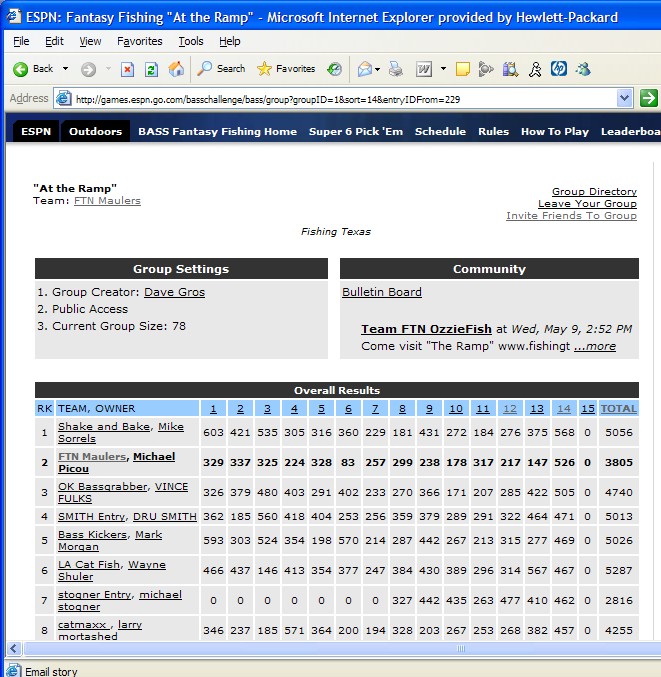Open the Favorites star button
The image size is (661, 677).
(x=286, y=69)
